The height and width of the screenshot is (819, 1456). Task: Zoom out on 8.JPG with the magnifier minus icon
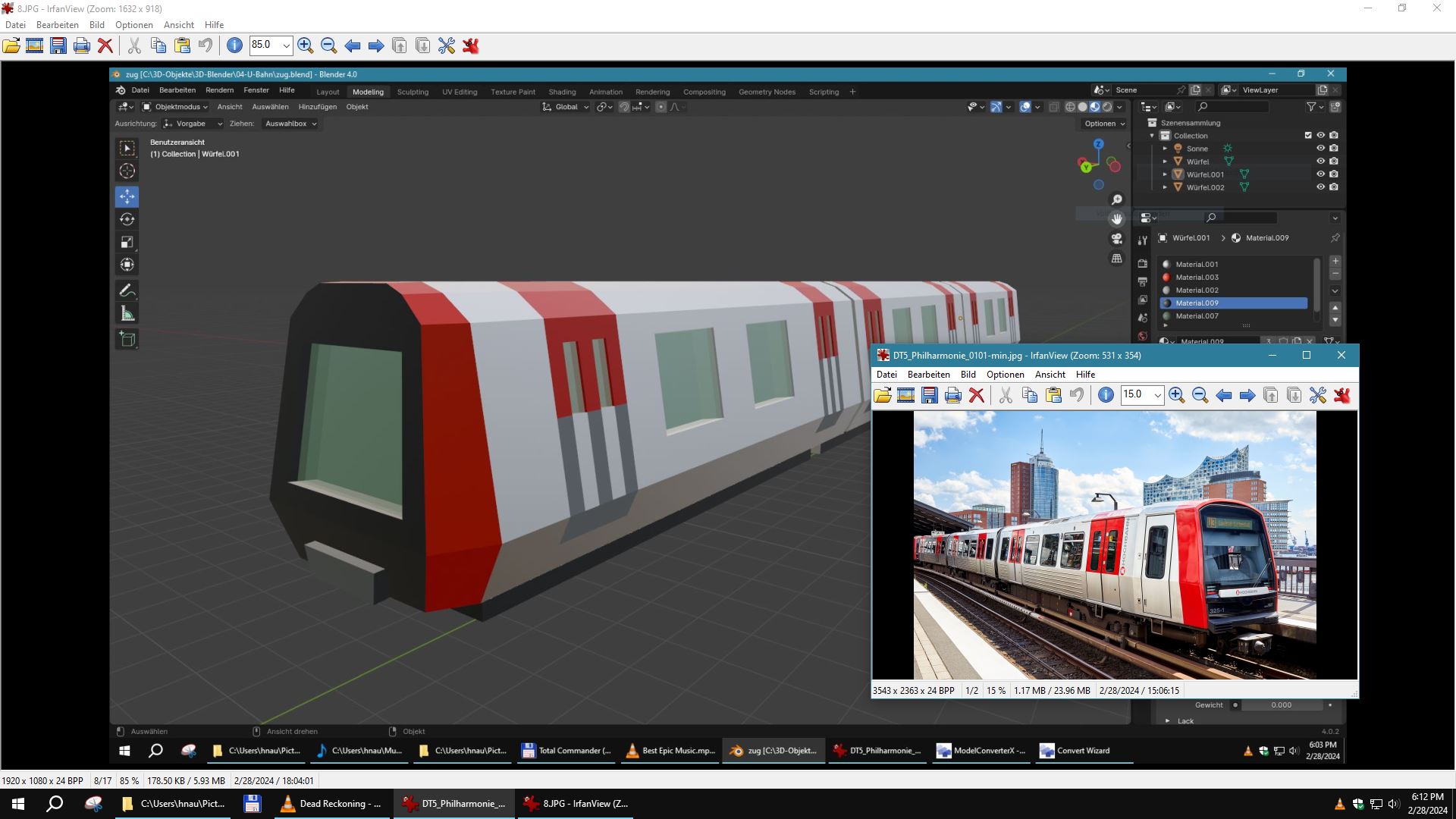click(329, 45)
